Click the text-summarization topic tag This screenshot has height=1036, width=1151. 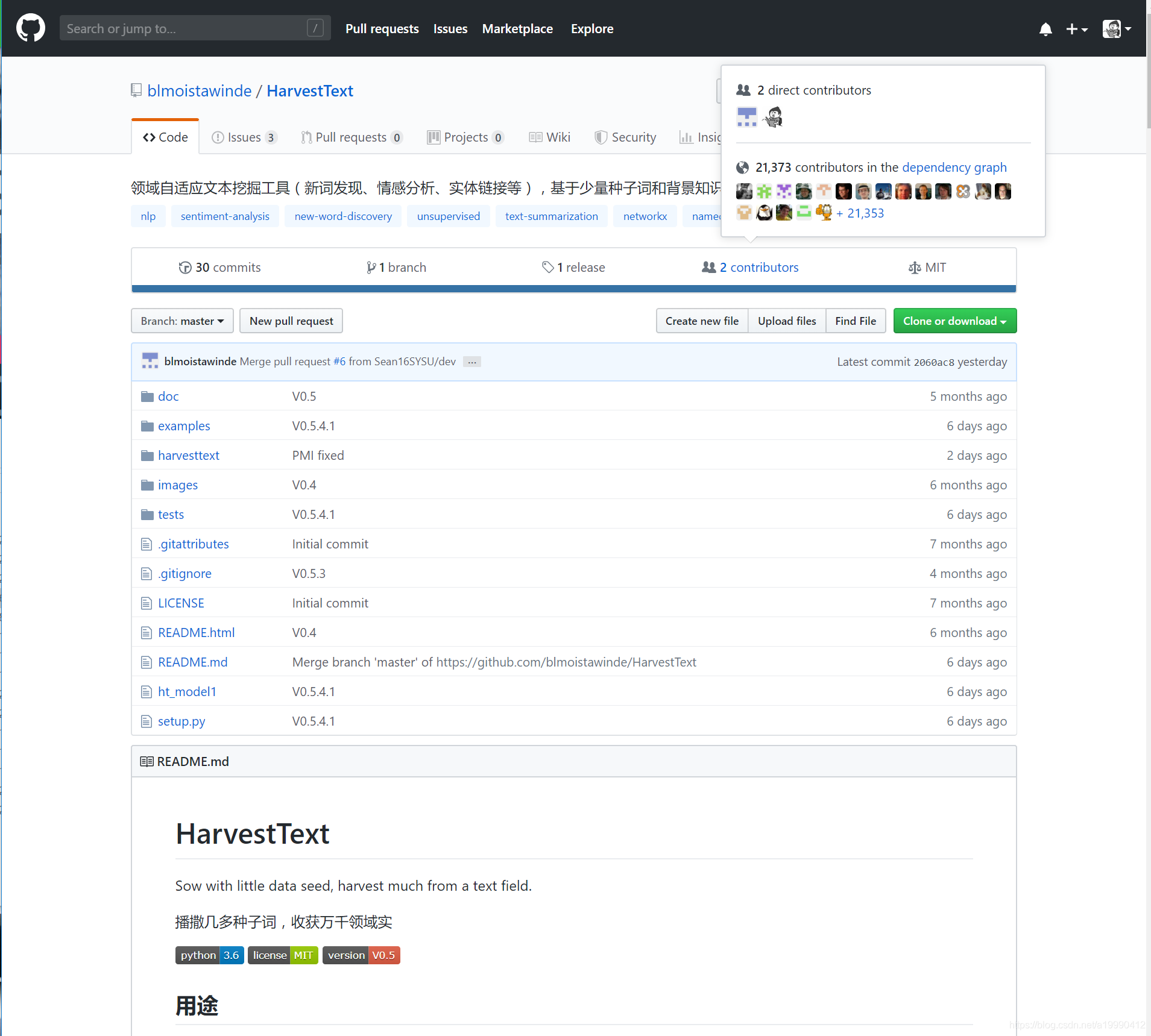point(552,216)
